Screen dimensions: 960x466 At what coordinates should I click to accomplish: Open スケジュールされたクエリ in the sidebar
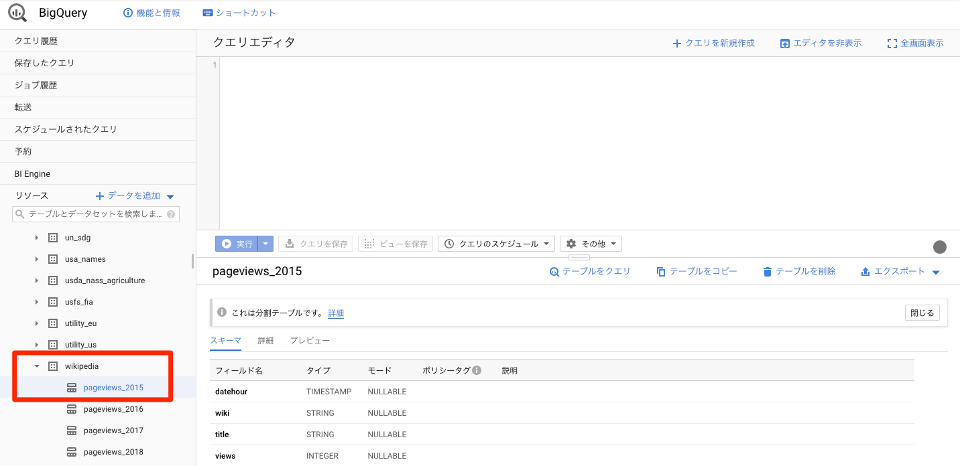click(x=98, y=129)
